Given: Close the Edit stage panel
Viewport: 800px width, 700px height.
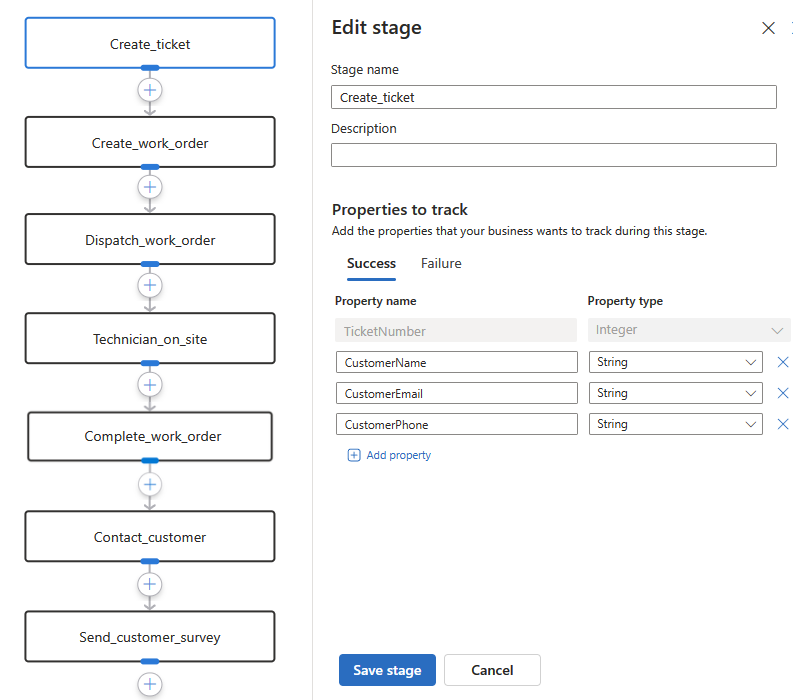Looking at the screenshot, I should (x=768, y=28).
